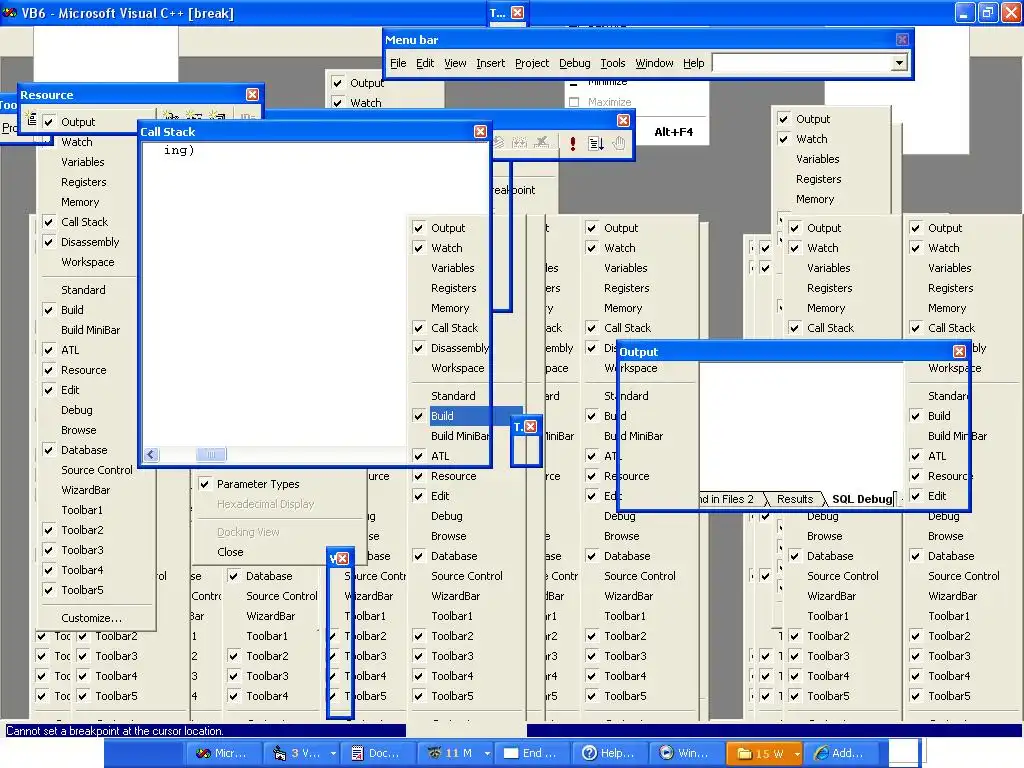
Task: Open the End ... taskbar button
Action: coord(531,753)
